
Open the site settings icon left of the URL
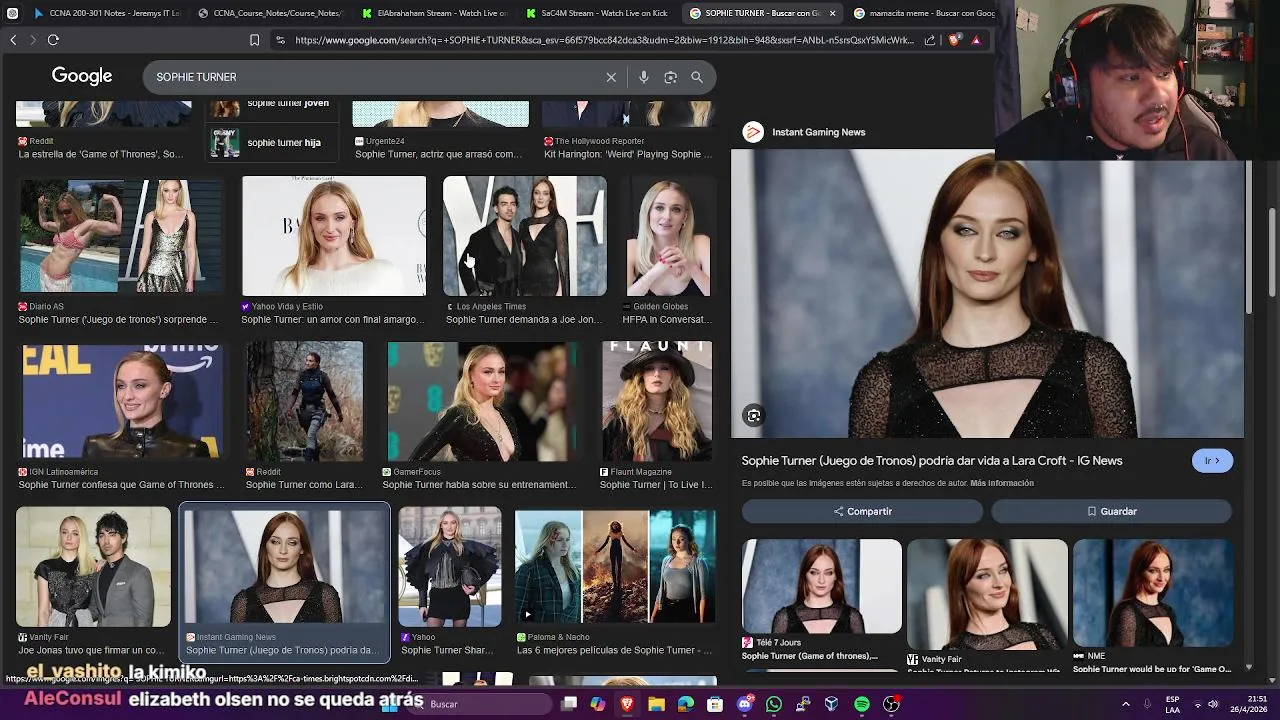[280, 40]
